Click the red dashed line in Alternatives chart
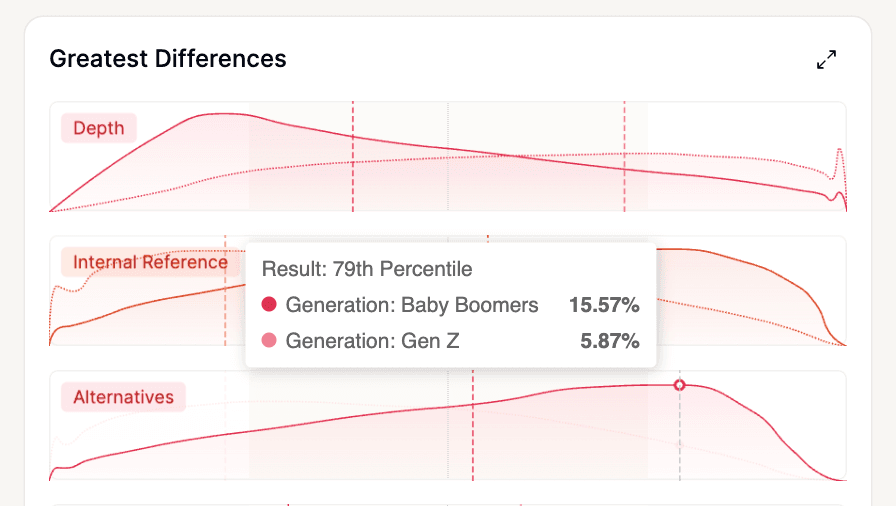 [x=473, y=440]
